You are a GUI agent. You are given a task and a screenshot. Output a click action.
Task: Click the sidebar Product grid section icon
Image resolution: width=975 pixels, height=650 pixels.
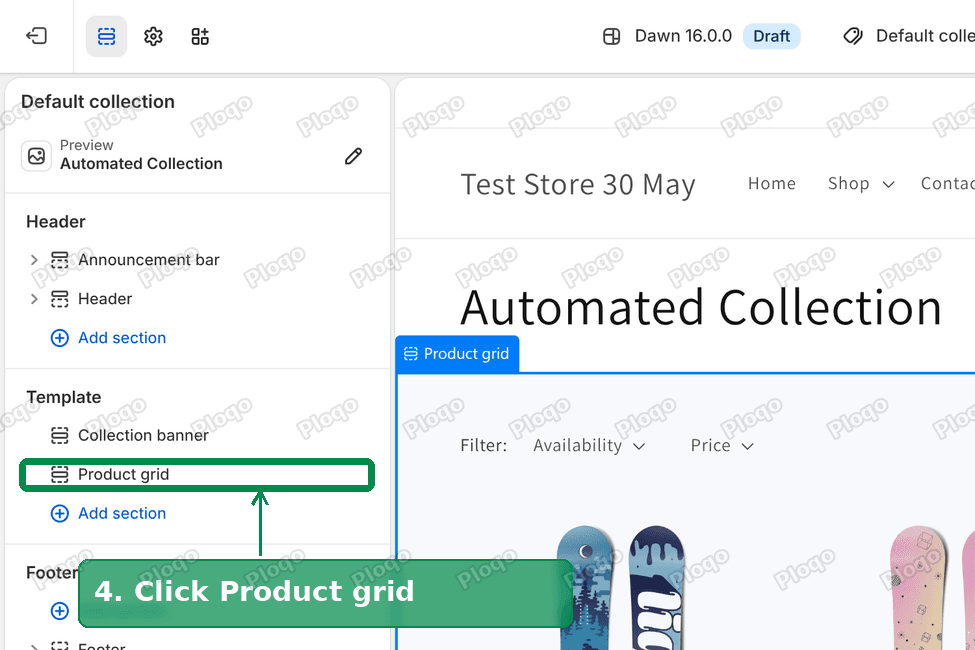60,475
